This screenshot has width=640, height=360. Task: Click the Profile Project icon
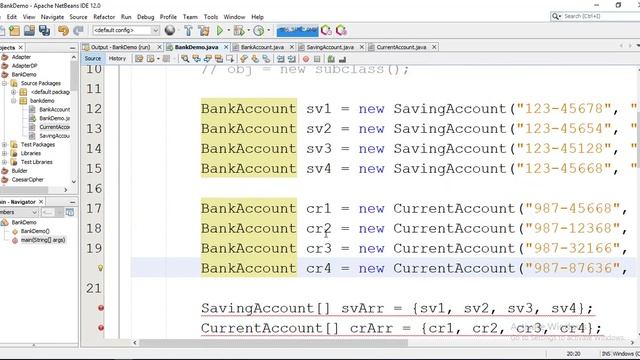tap(258, 31)
